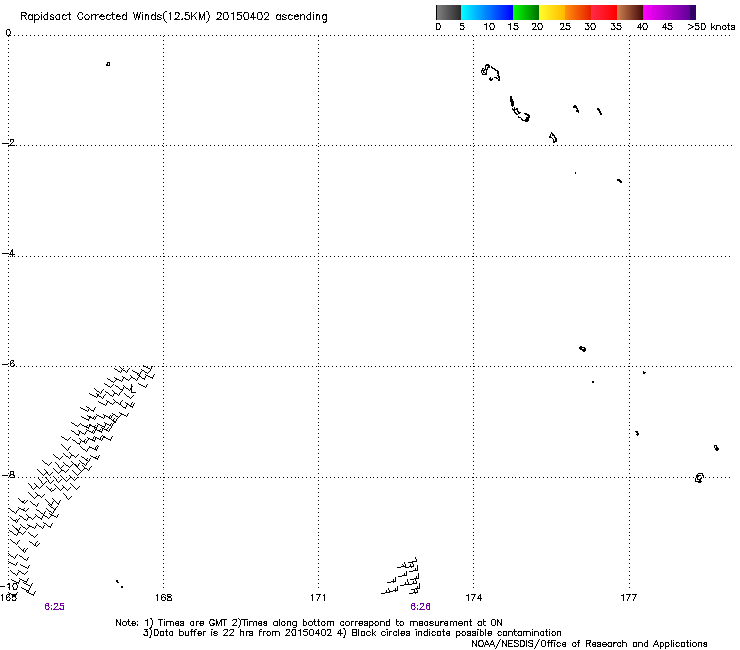Viewport: 740px width, 650px height.
Task: Click the '171' longitude axis label
Action: tap(318, 598)
